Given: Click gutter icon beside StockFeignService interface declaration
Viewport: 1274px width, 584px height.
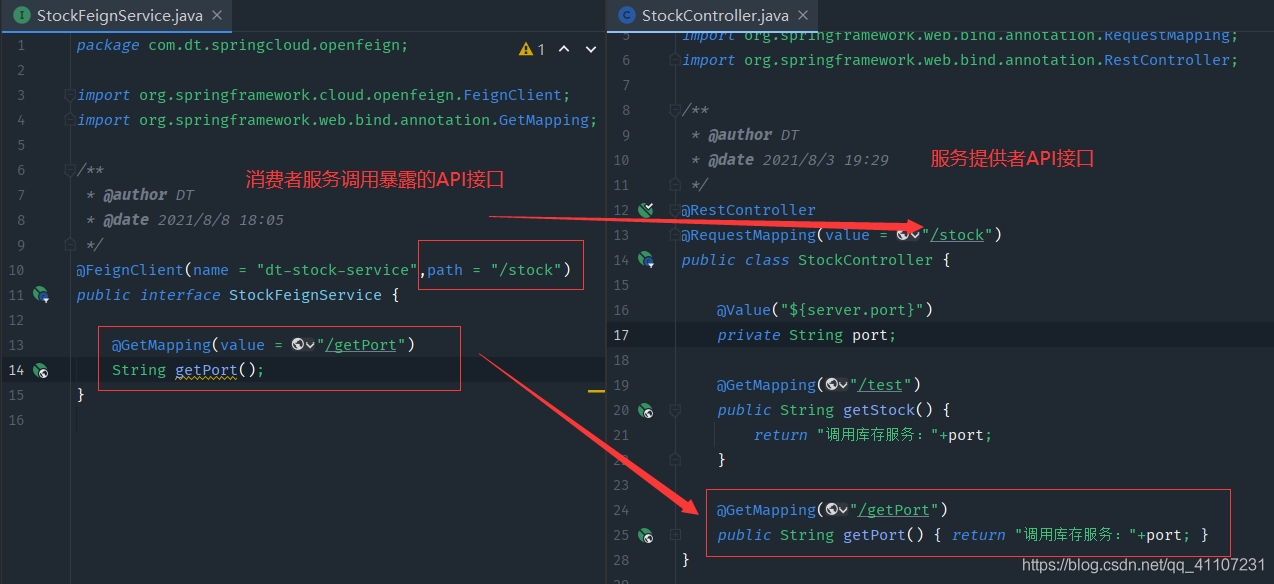Looking at the screenshot, I should coord(41,295).
